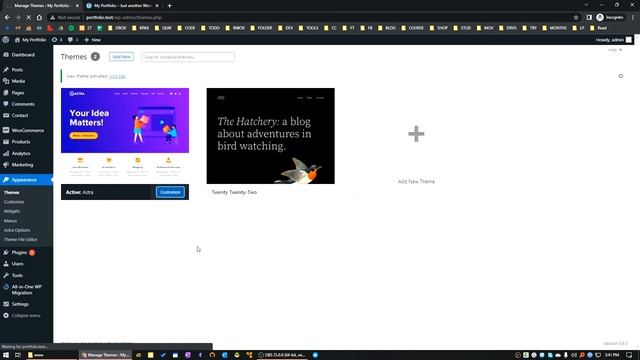
Task: Open Posts in the admin sidebar
Action: (17, 70)
